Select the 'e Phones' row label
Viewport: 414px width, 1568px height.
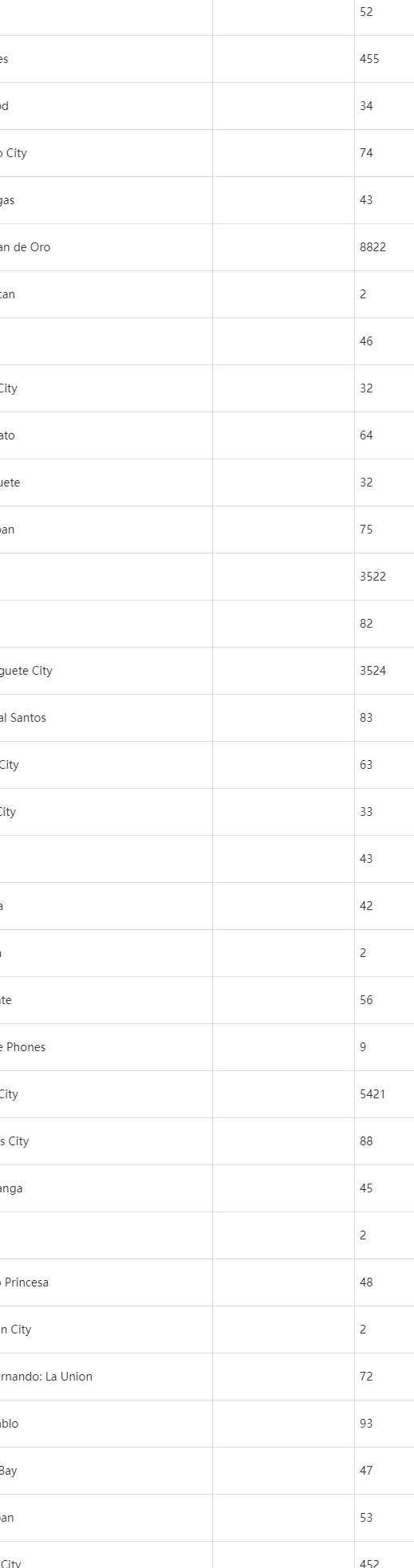(x=23, y=1047)
